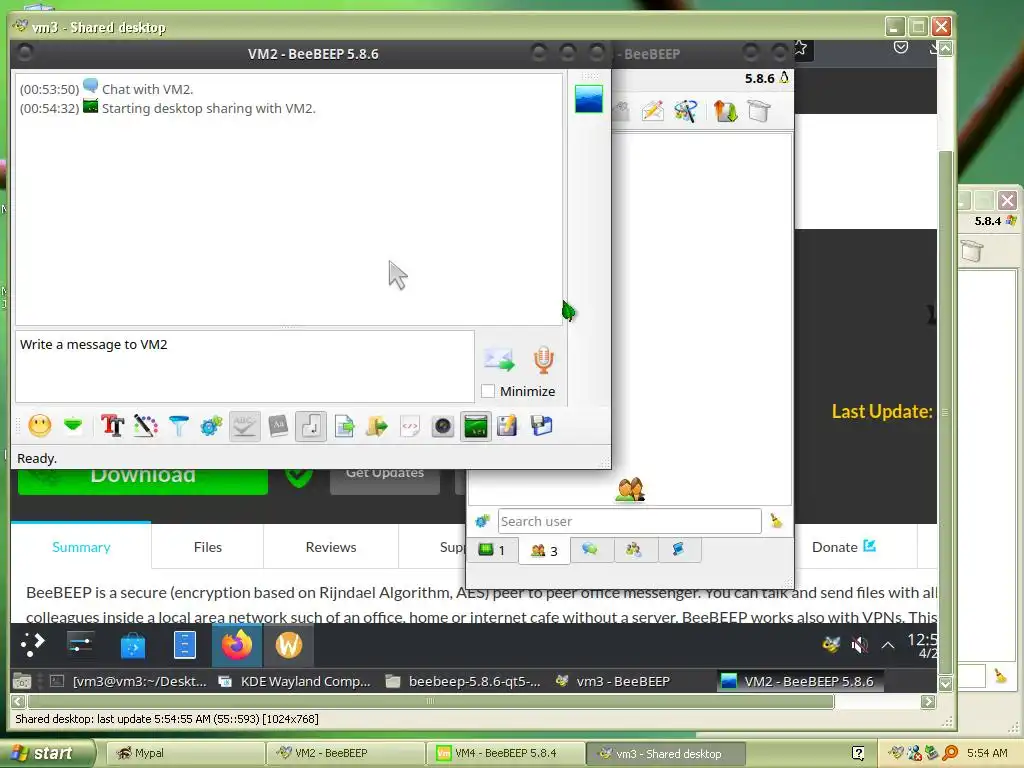Click the green down-arrow preset messages icon
Viewport: 1024px width, 768px height.
[x=73, y=426]
